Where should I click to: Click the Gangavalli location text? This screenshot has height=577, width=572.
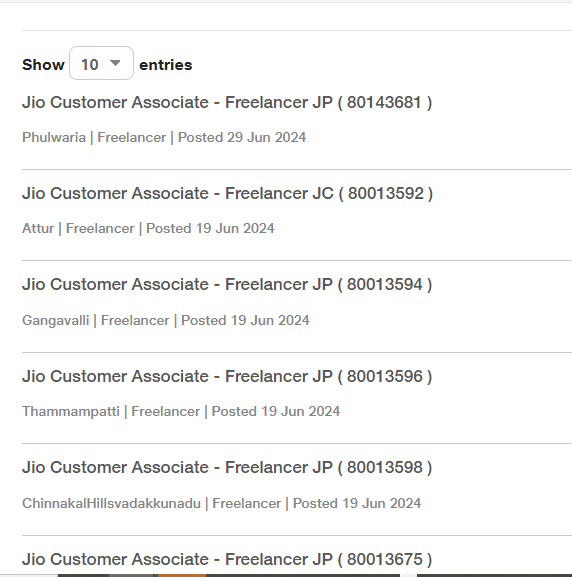pos(56,320)
